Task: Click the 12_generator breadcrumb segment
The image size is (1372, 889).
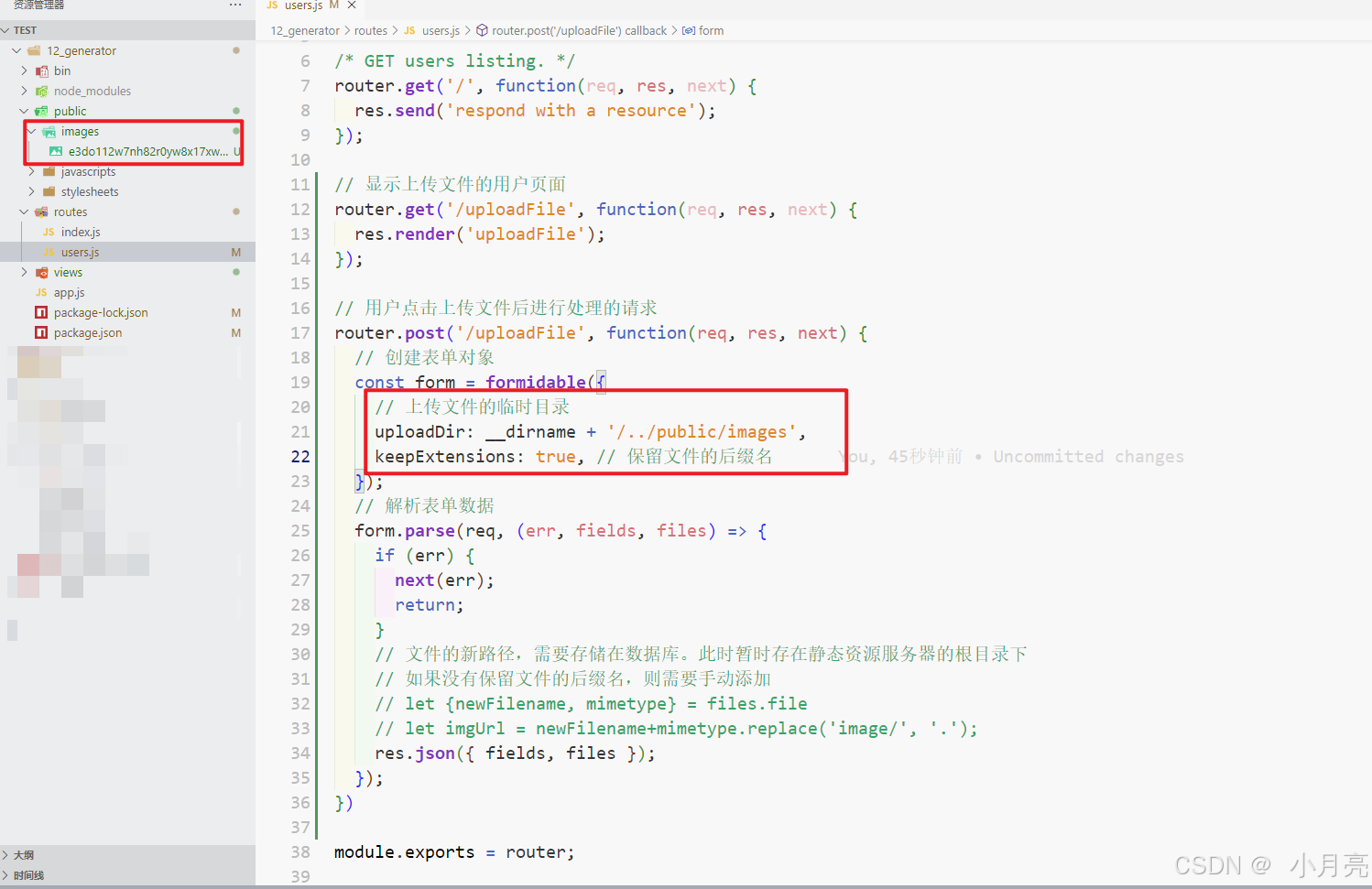Action: (x=305, y=30)
